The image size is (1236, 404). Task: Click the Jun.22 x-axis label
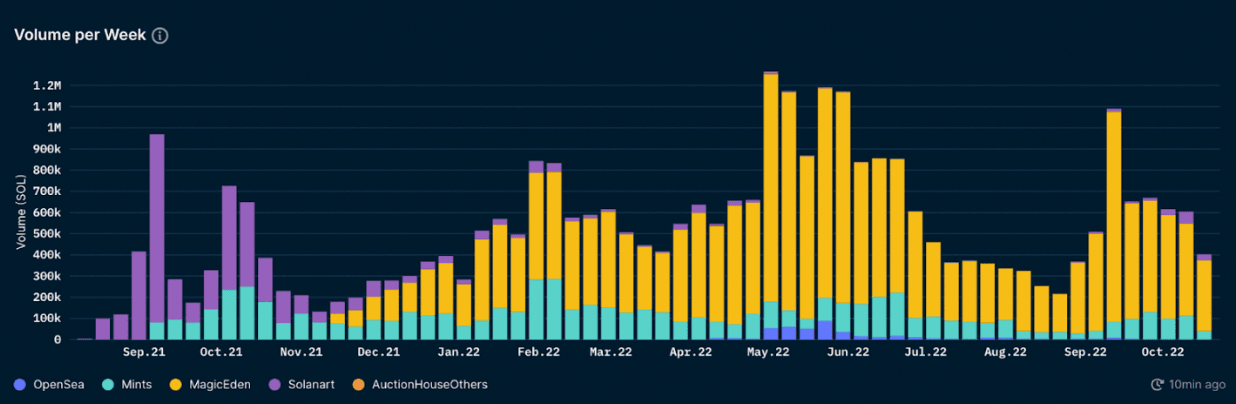pos(848,352)
